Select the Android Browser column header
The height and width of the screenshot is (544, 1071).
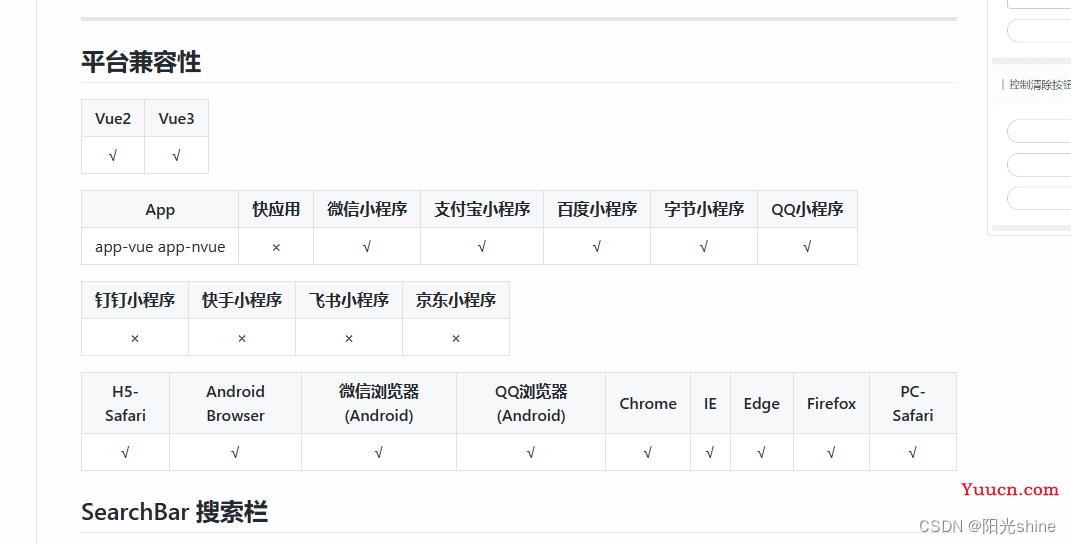coord(235,403)
